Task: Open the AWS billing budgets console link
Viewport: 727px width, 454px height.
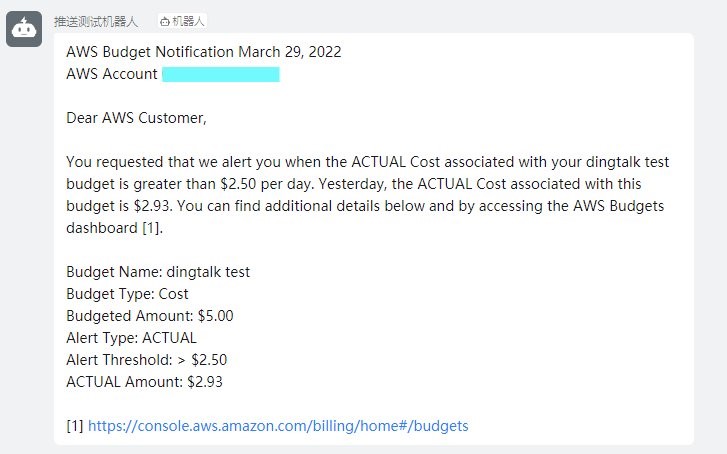Action: click(278, 426)
